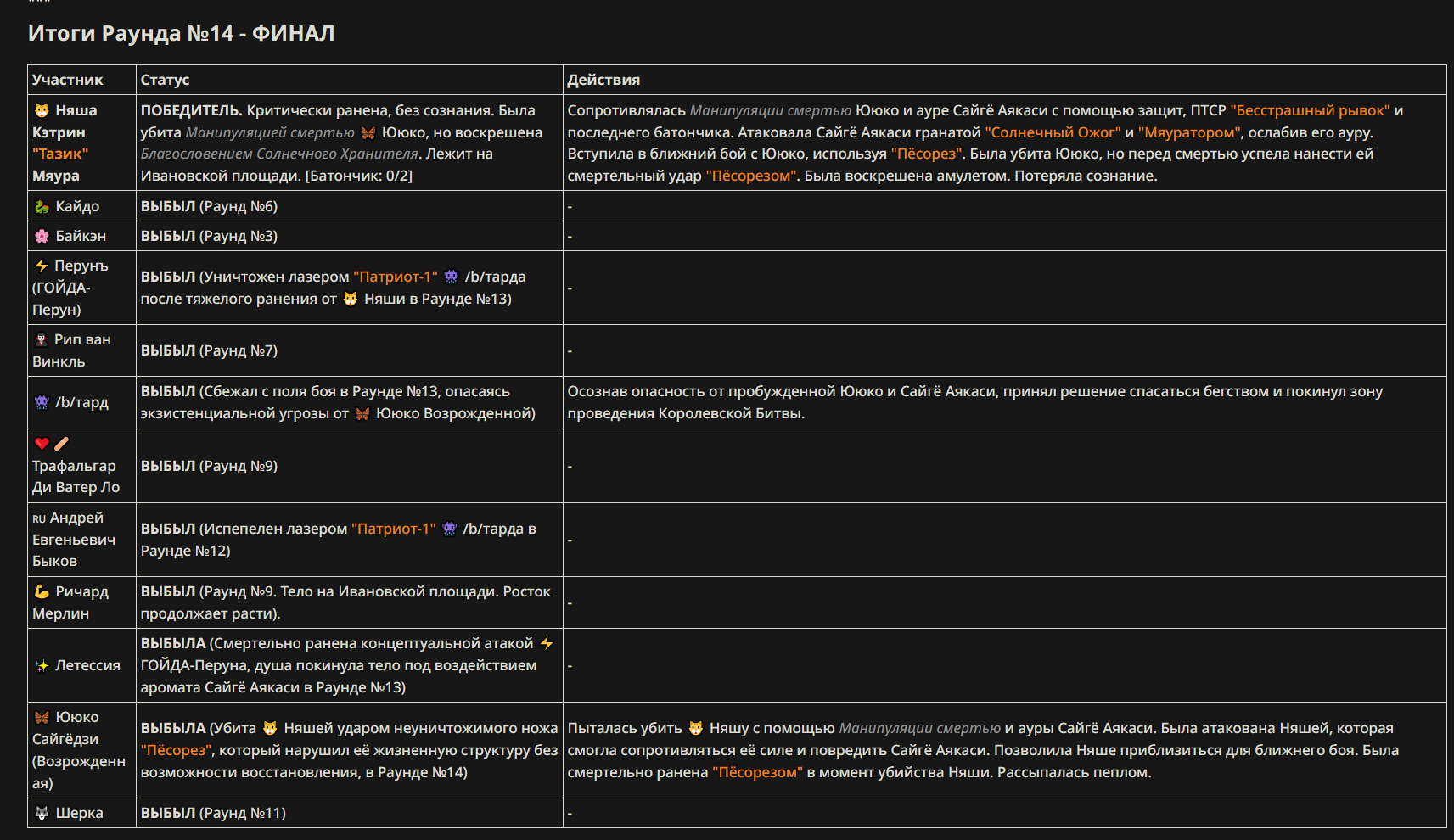Click the bold word ПОБЕДИТЕЛЬ.
1454x840 pixels.
tap(192, 110)
